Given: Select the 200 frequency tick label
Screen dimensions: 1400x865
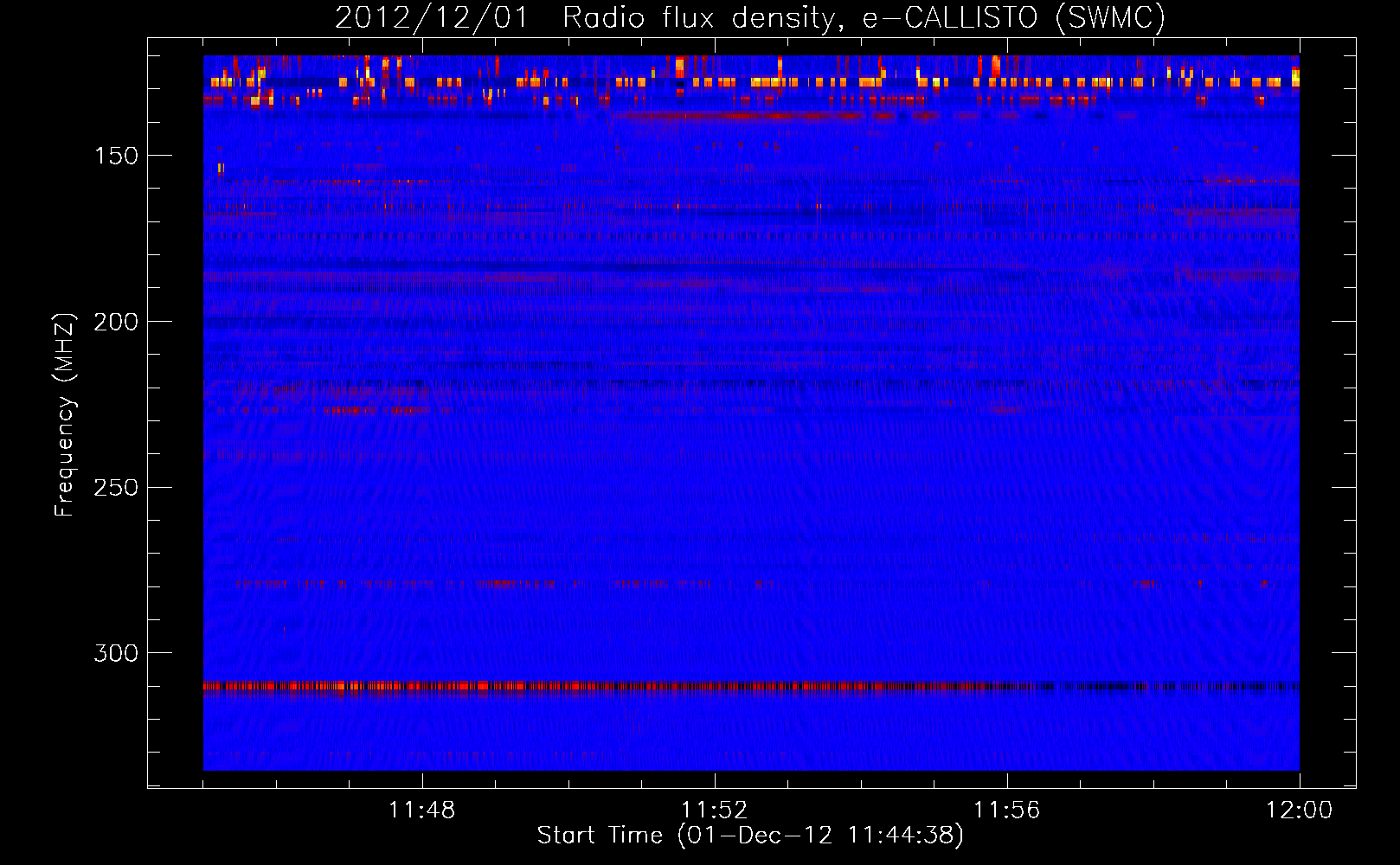Looking at the screenshot, I should [x=116, y=322].
